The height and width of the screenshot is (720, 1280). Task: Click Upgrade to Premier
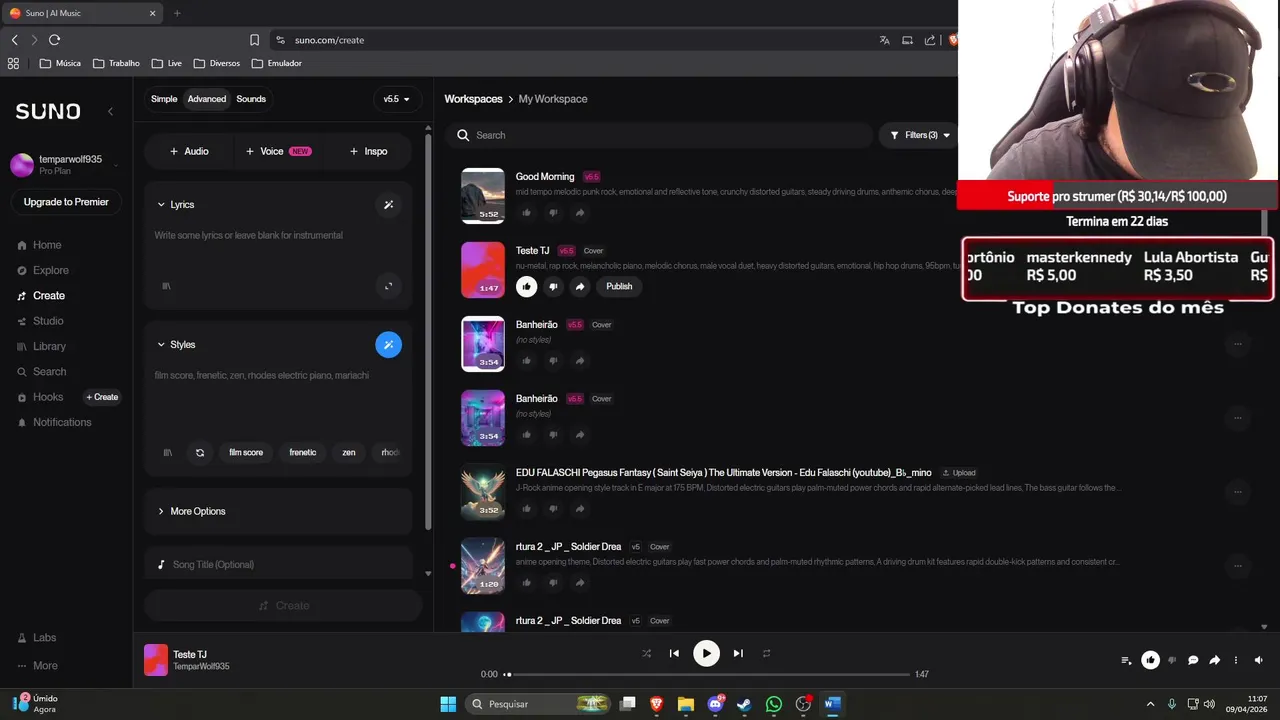66,202
